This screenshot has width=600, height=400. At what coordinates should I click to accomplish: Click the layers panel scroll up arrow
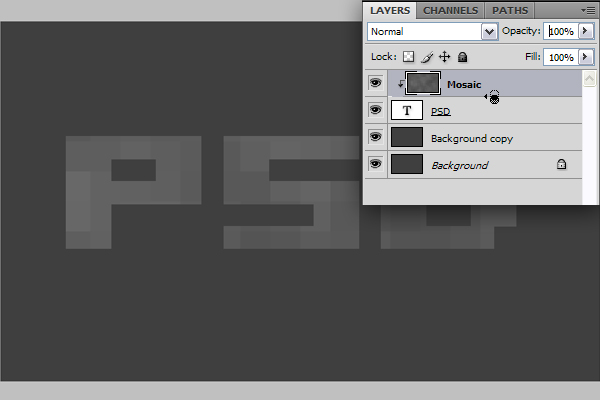click(x=589, y=79)
